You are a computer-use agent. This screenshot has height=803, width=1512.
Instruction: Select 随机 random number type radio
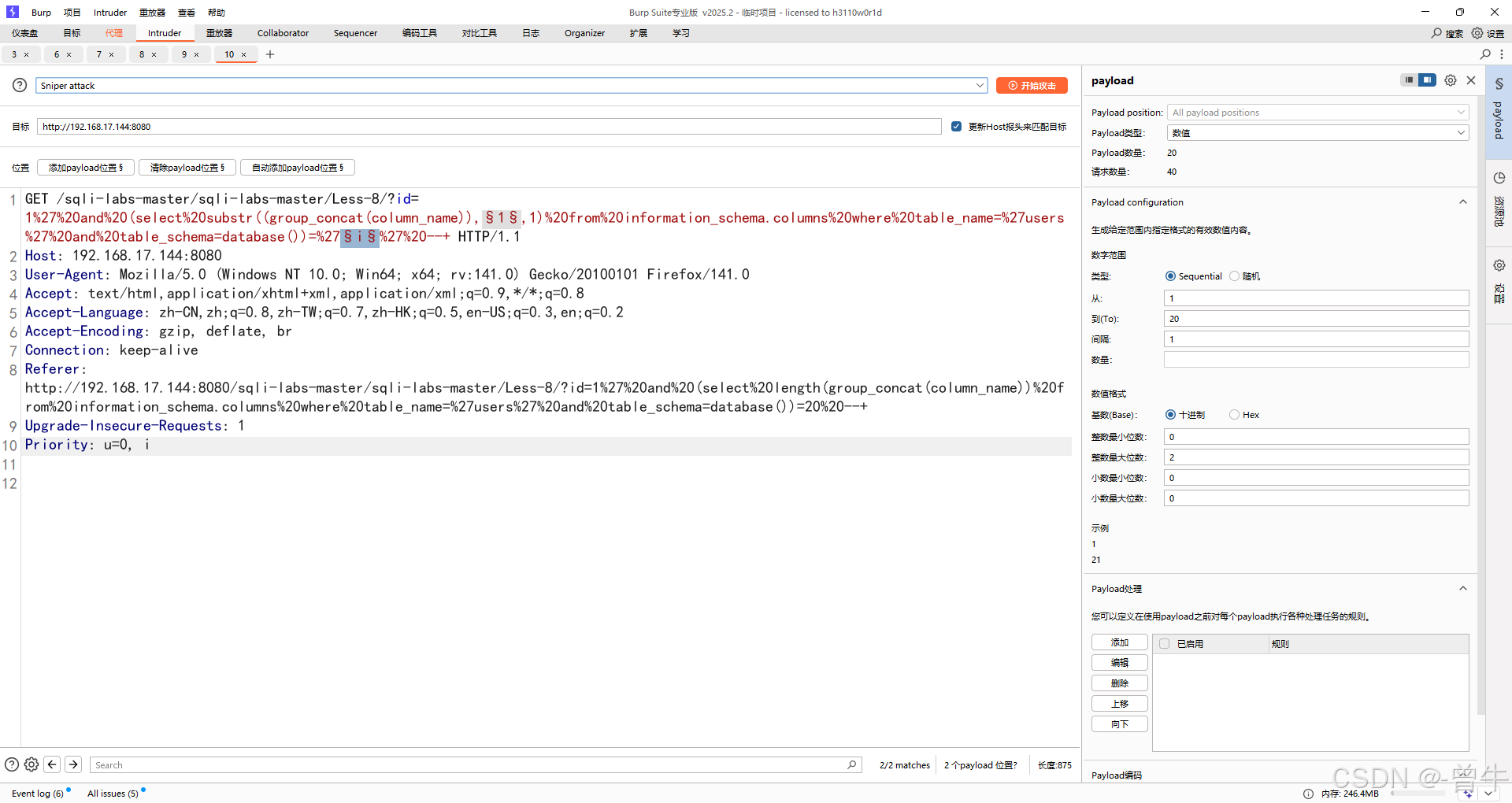tap(1234, 276)
